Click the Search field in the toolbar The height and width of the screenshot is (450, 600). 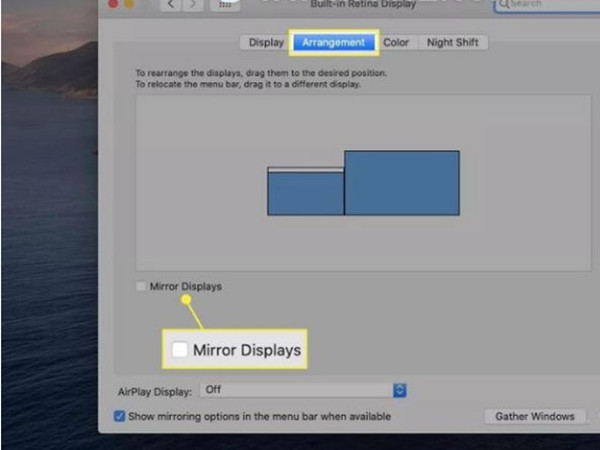point(547,5)
